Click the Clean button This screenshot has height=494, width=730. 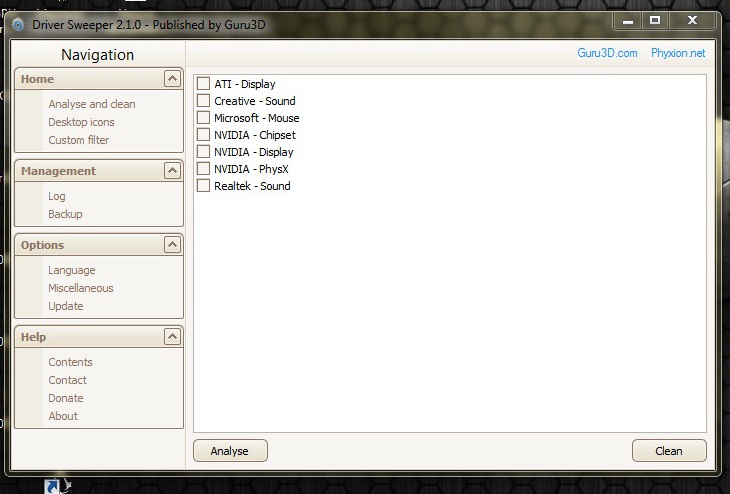pyautogui.click(x=668, y=451)
